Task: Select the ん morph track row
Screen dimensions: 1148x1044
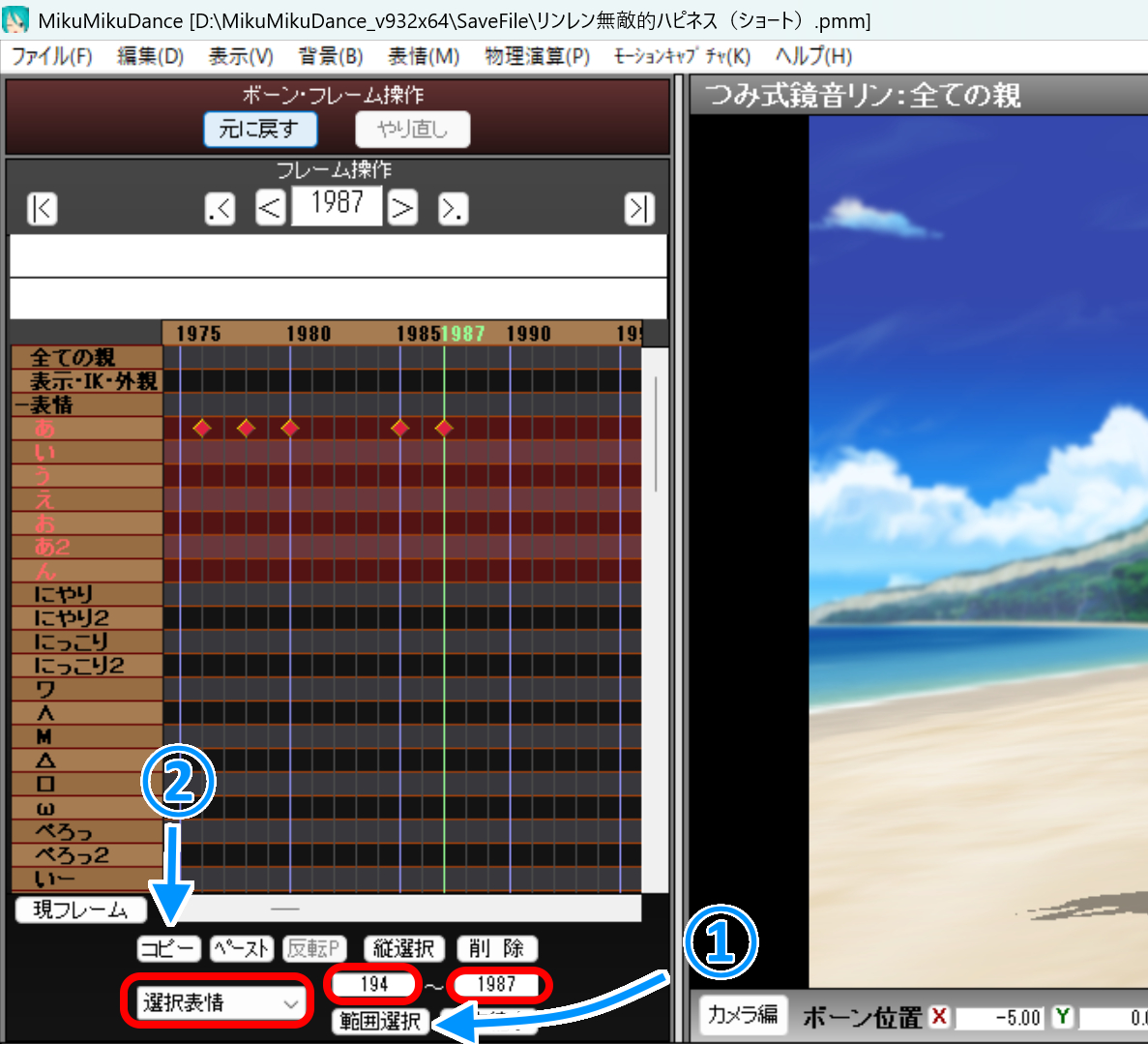Action: point(87,571)
